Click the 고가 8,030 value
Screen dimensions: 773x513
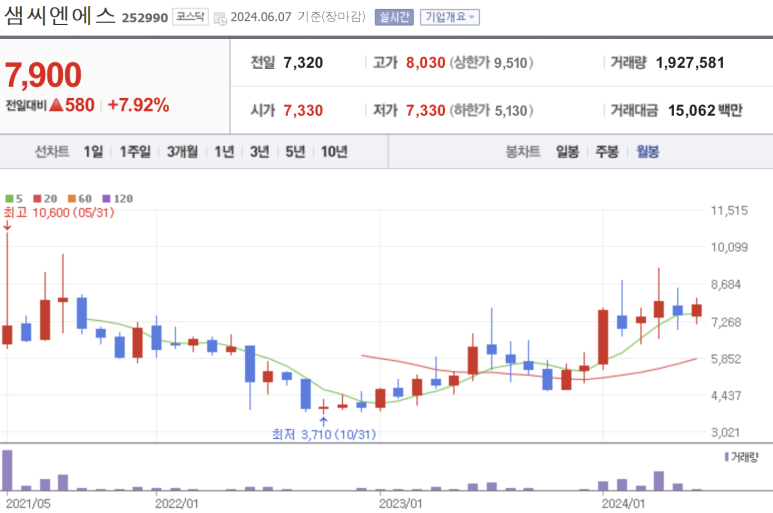(425, 63)
